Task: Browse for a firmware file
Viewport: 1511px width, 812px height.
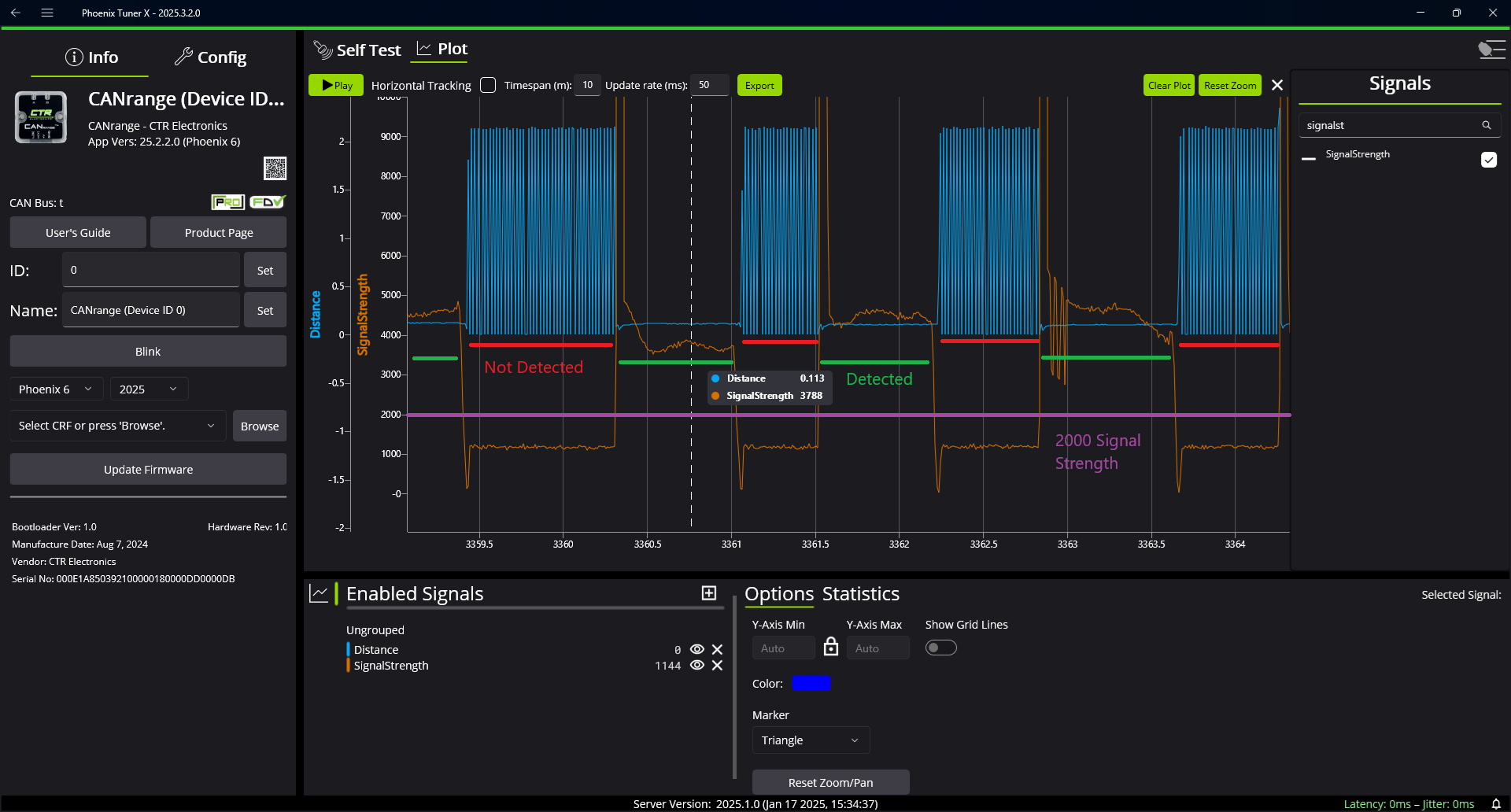Action: [x=260, y=426]
